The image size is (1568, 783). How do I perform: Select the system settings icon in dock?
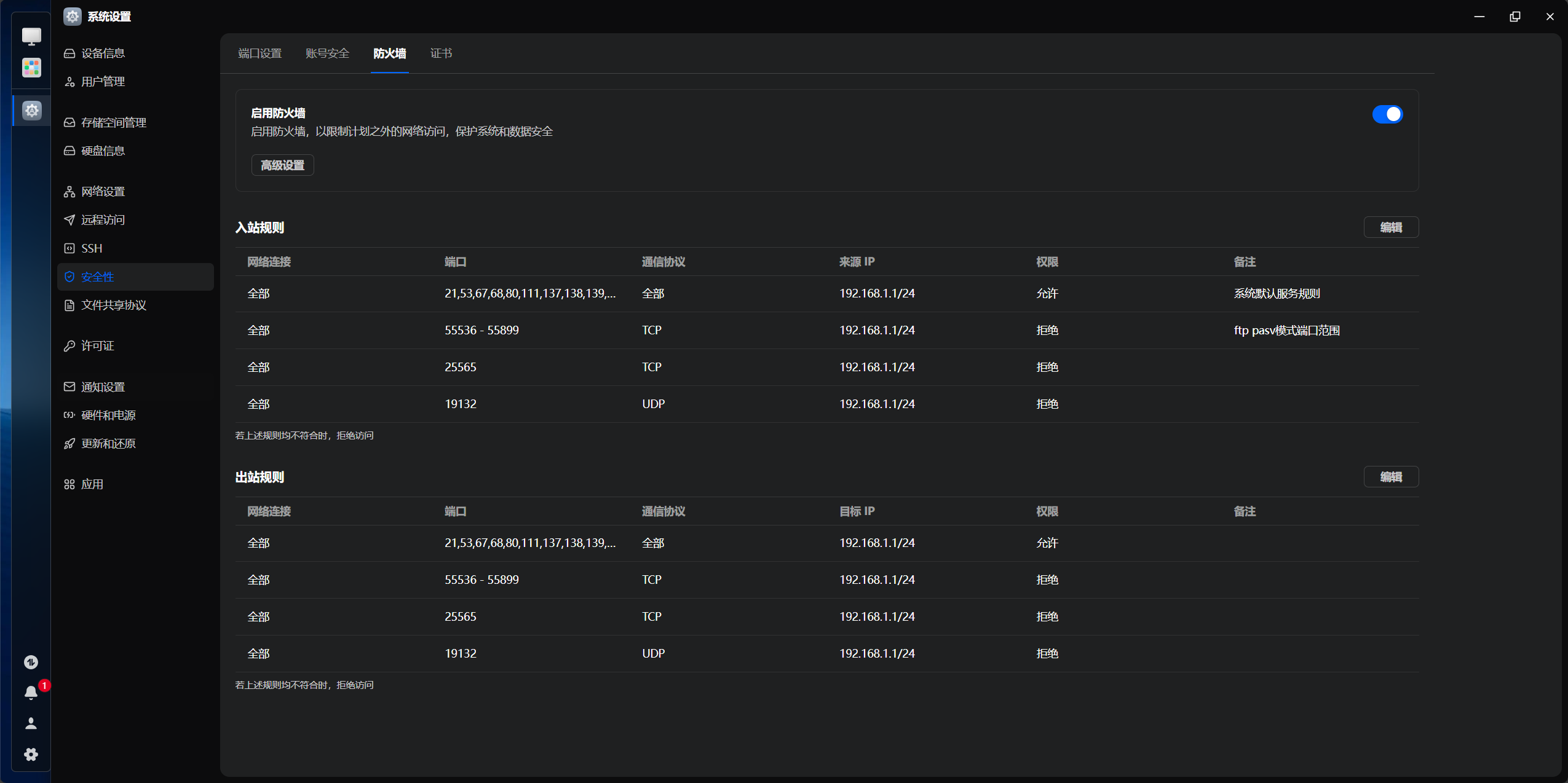pyautogui.click(x=32, y=111)
